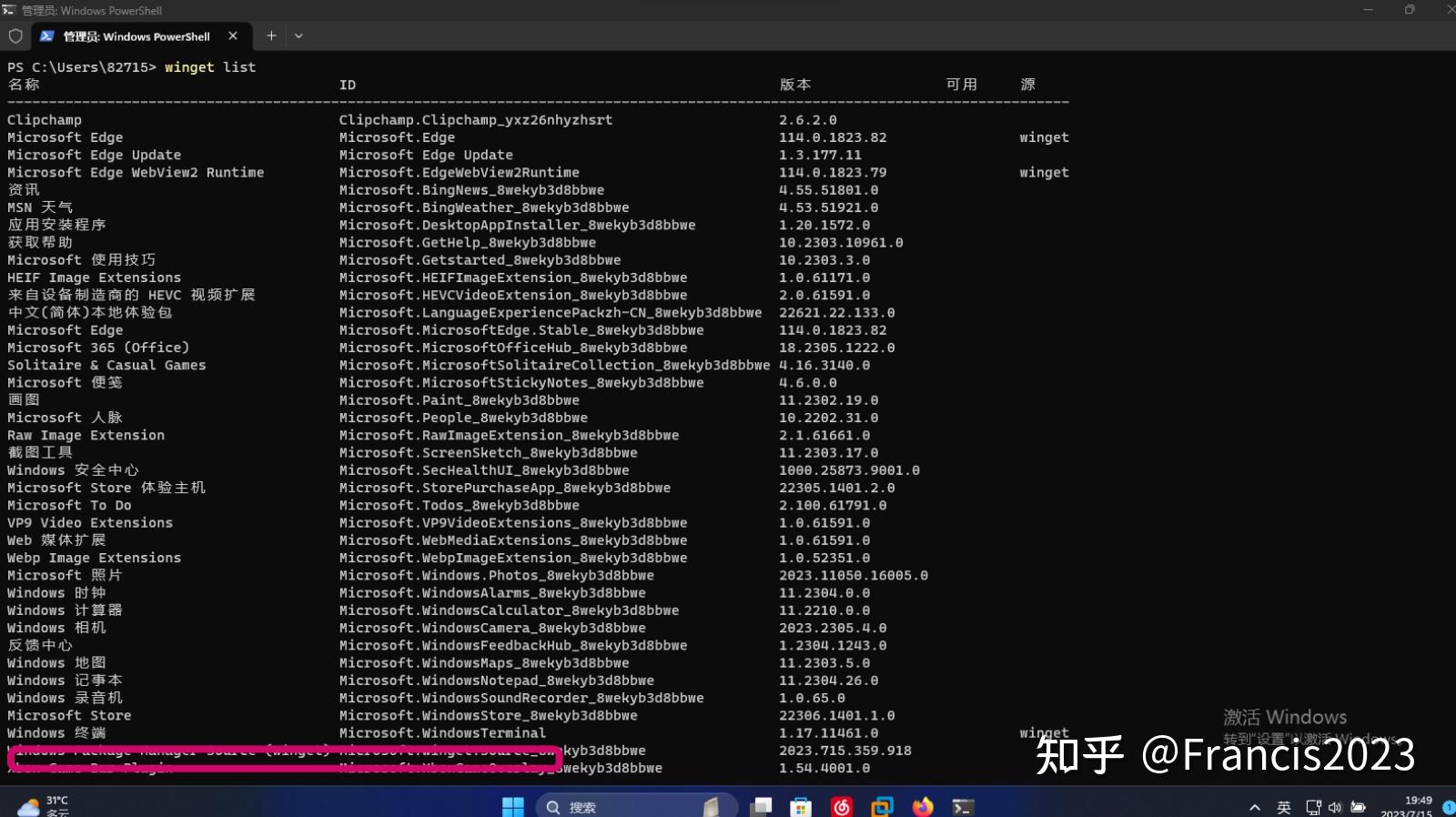Screen dimensions: 1456x817
Task: Click ID Microsoft.WindowsTerminal
Action: pos(442,733)
